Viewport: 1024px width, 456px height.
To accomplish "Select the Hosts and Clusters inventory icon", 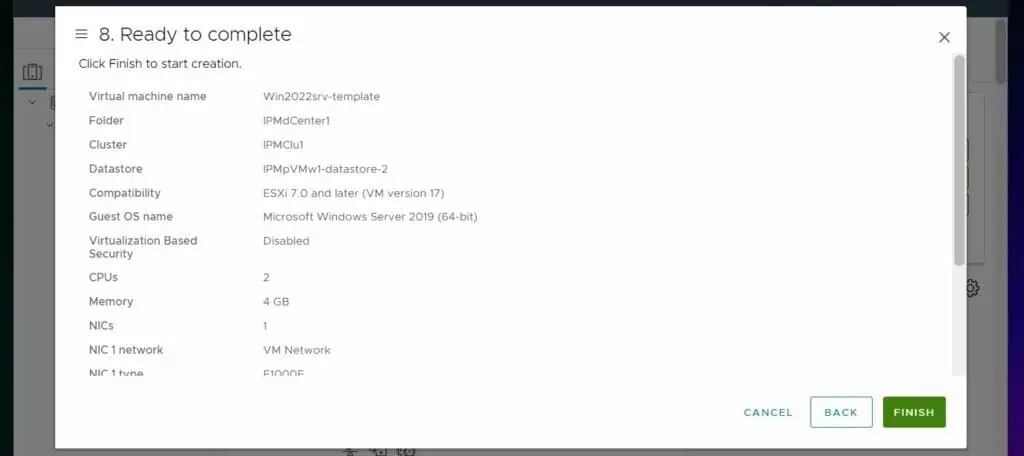I will tap(33, 72).
